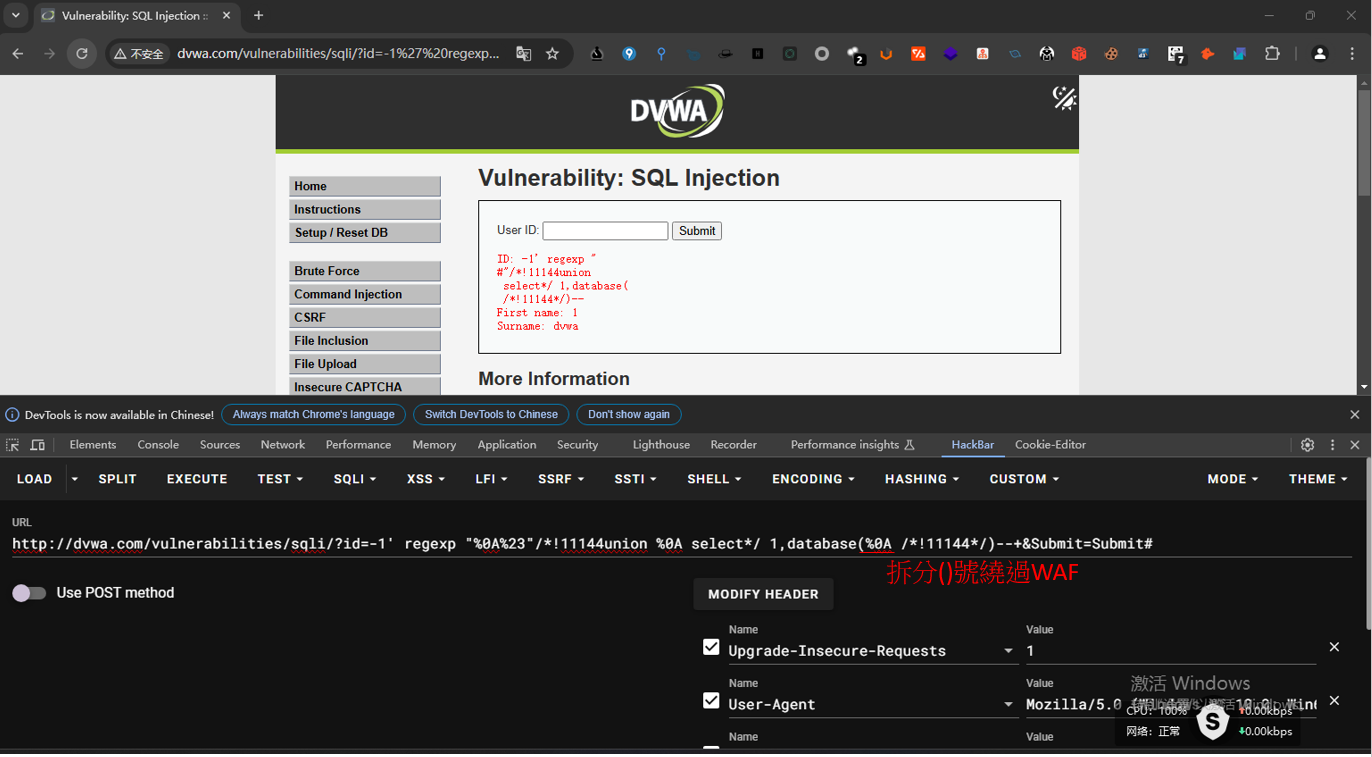Open the Chrome three-dot menu
Viewport: 1372px width, 757px height.
(1352, 54)
